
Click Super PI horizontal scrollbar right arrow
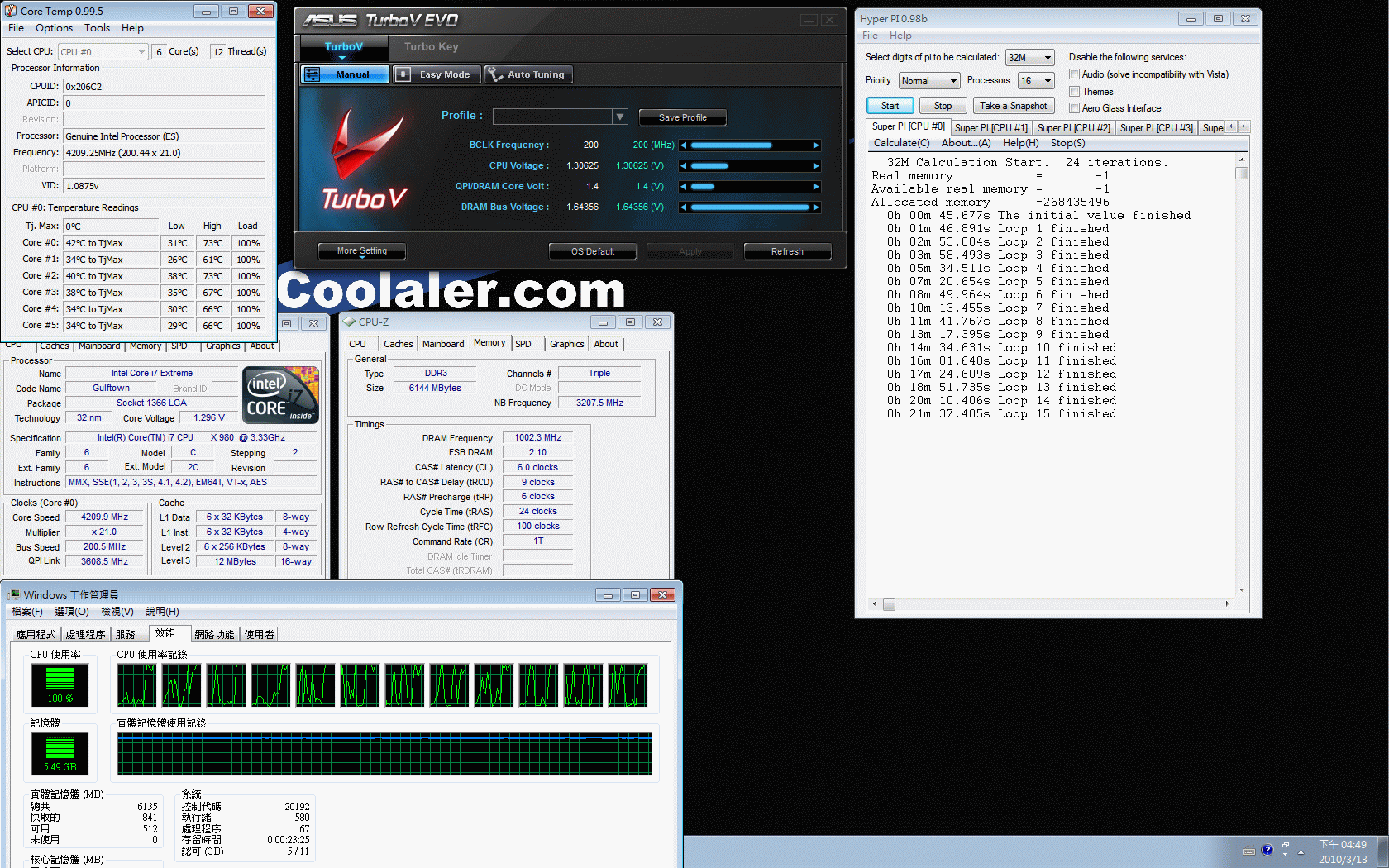coord(1227,604)
